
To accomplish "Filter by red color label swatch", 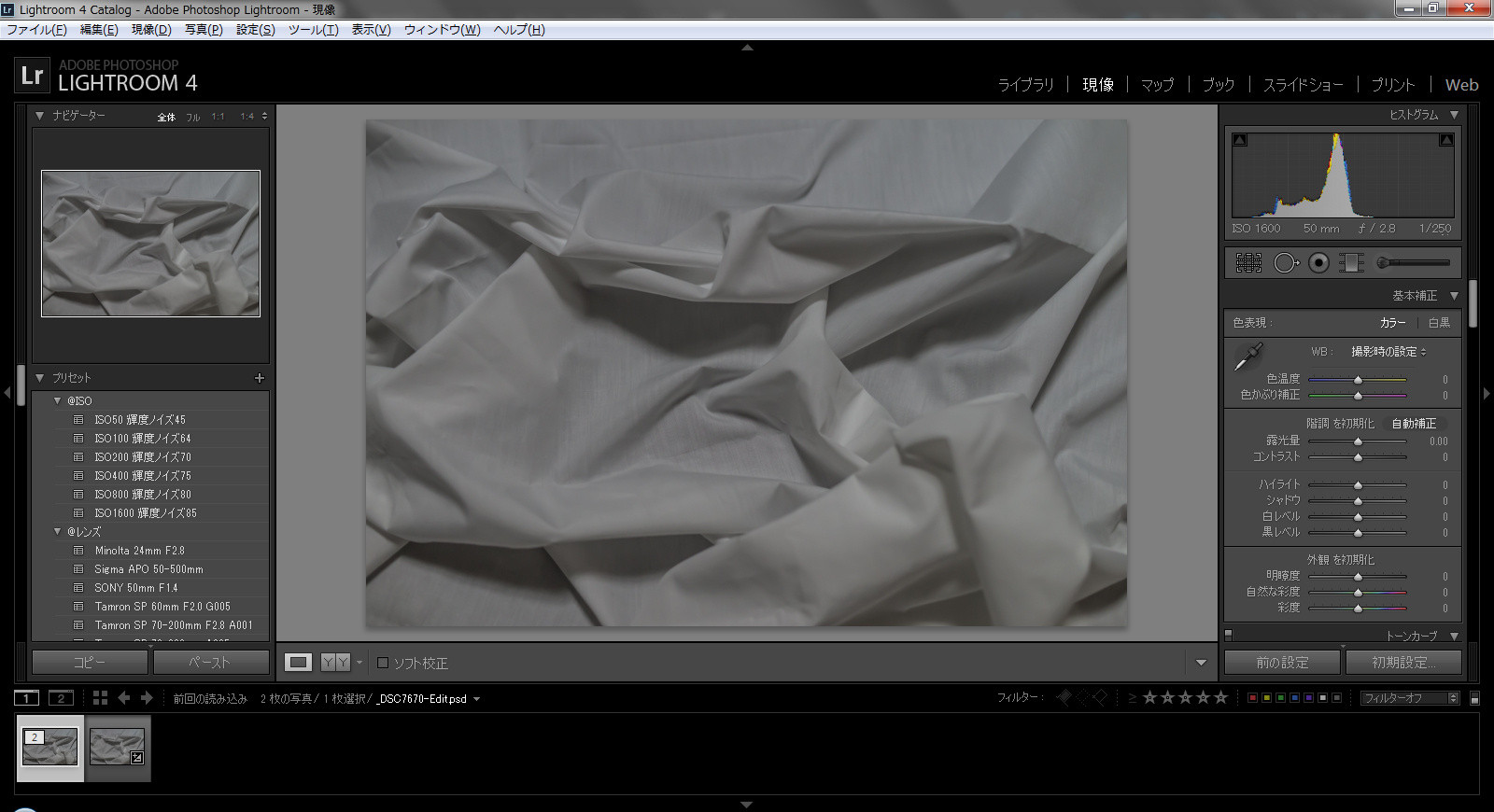I will point(1252,698).
